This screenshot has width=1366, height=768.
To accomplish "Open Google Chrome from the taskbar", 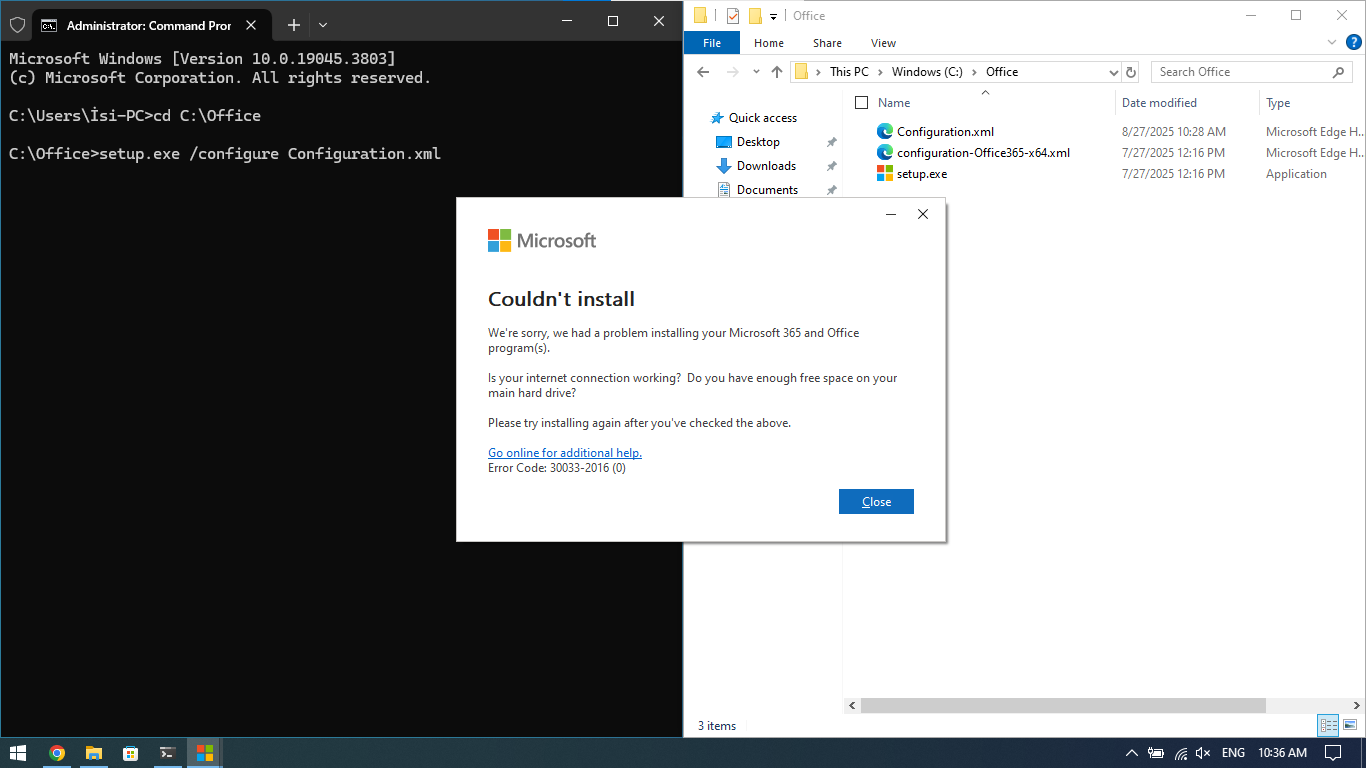I will (x=57, y=753).
